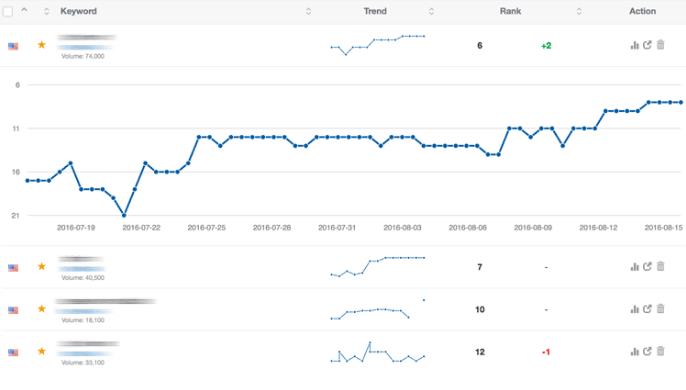Viewport: 686px width, 390px height.
Task: Click the +2 rank change value
Action: [x=546, y=46]
